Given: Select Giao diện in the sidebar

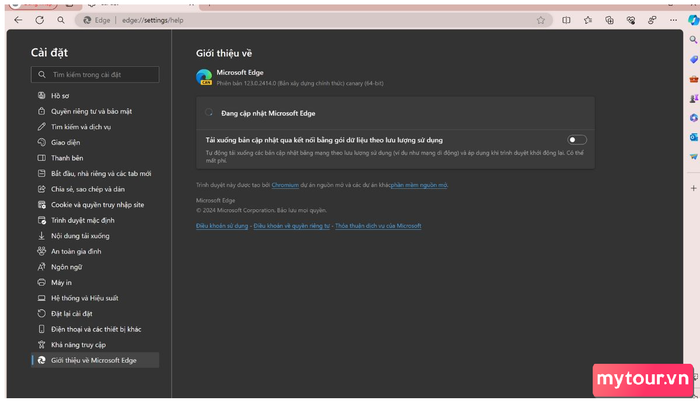Looking at the screenshot, I should click(95, 142).
